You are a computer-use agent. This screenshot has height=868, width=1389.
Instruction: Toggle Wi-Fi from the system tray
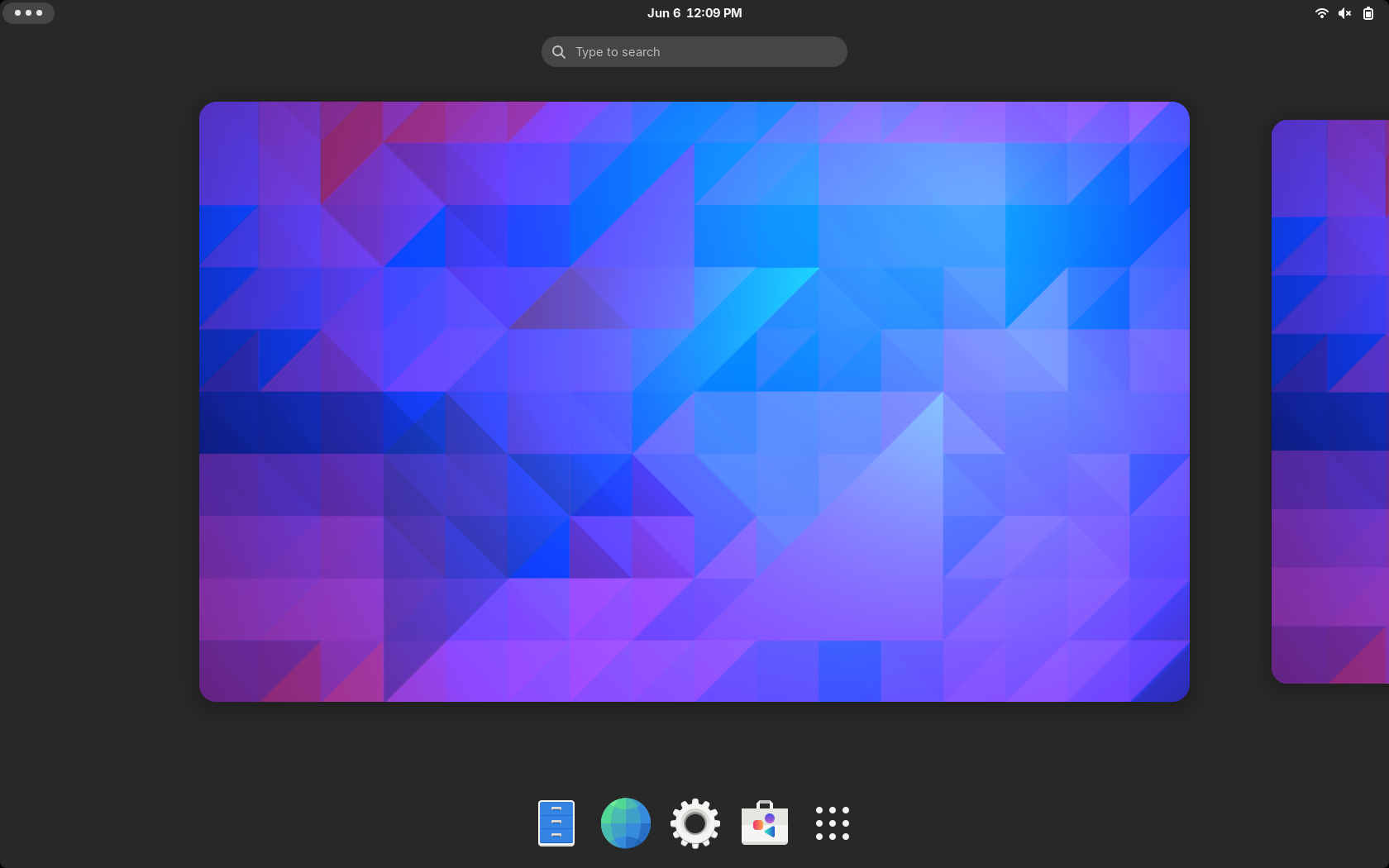(1321, 13)
